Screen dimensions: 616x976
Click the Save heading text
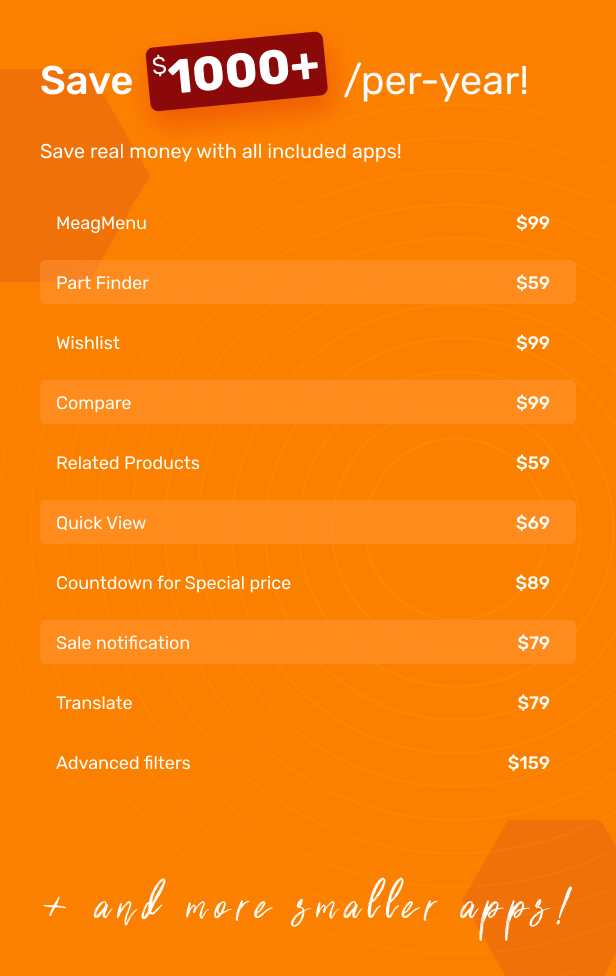[86, 81]
